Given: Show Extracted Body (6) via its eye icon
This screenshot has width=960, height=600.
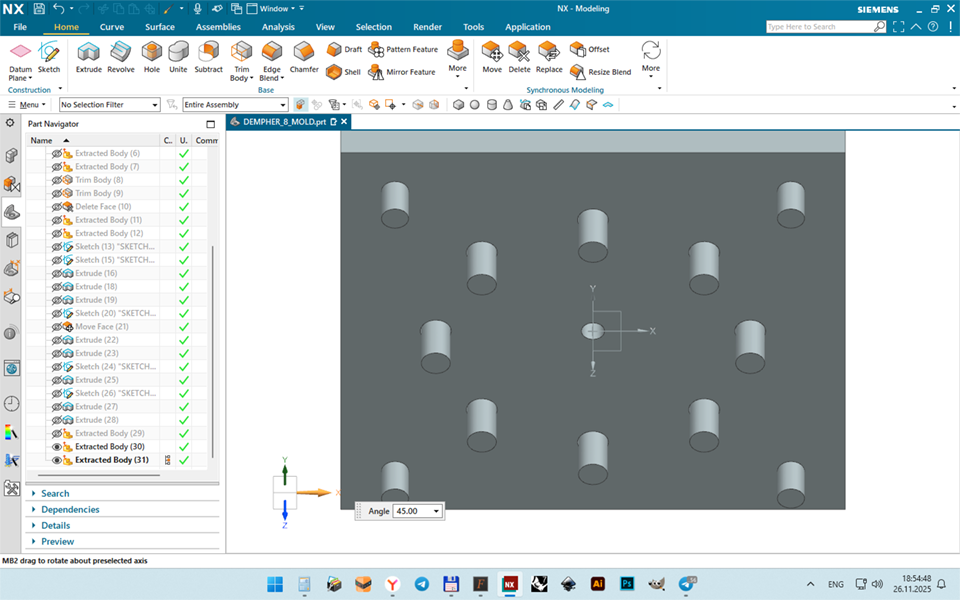Looking at the screenshot, I should [57, 153].
